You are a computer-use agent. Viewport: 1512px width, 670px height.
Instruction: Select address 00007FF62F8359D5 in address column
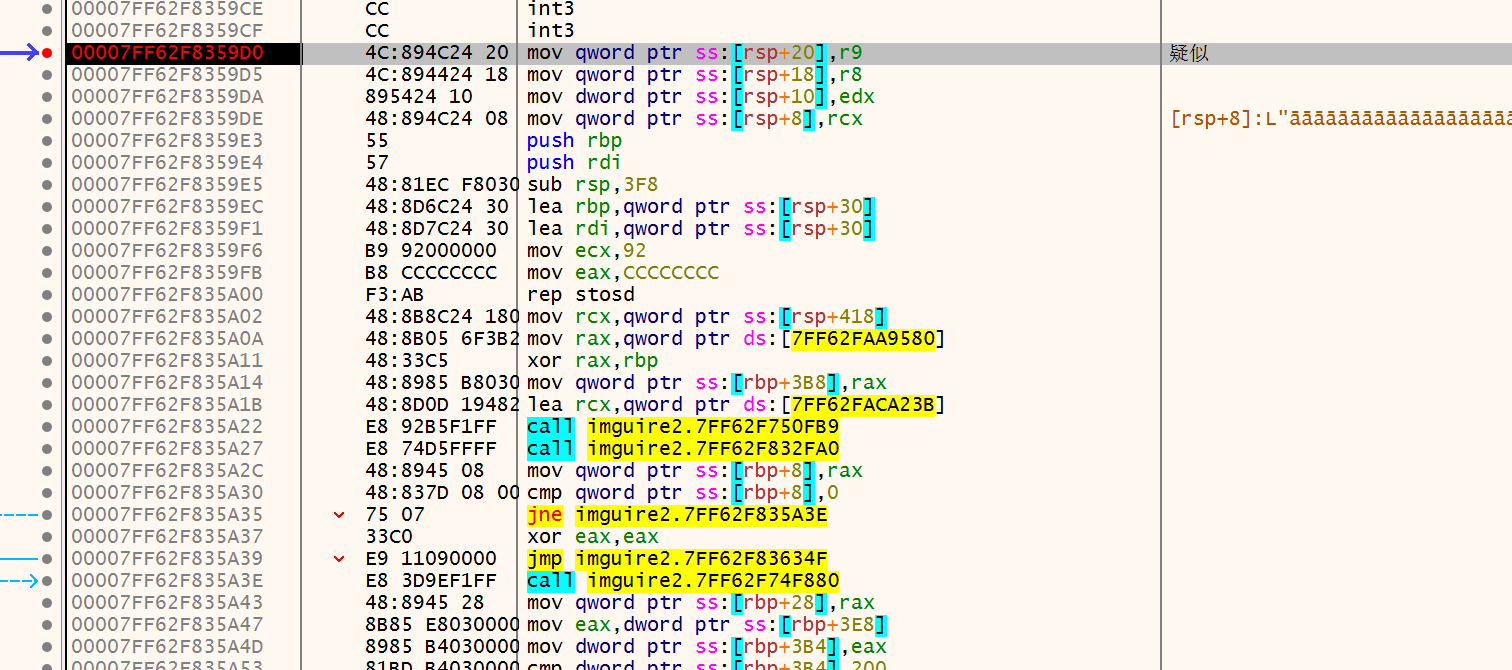167,75
